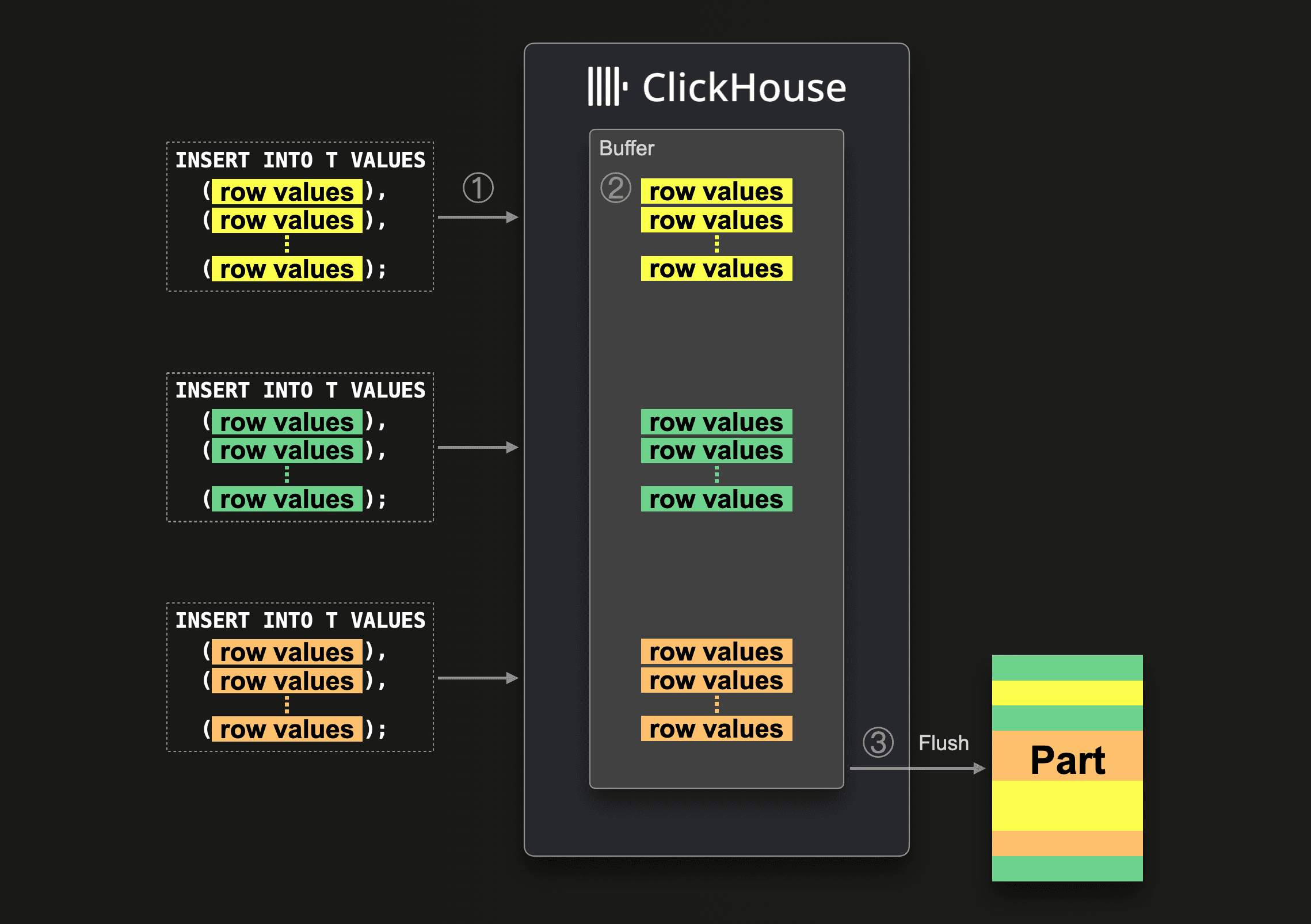Screen dimensions: 1311x924
Task: Click second yellow row values in INSERT statement
Action: (287, 220)
